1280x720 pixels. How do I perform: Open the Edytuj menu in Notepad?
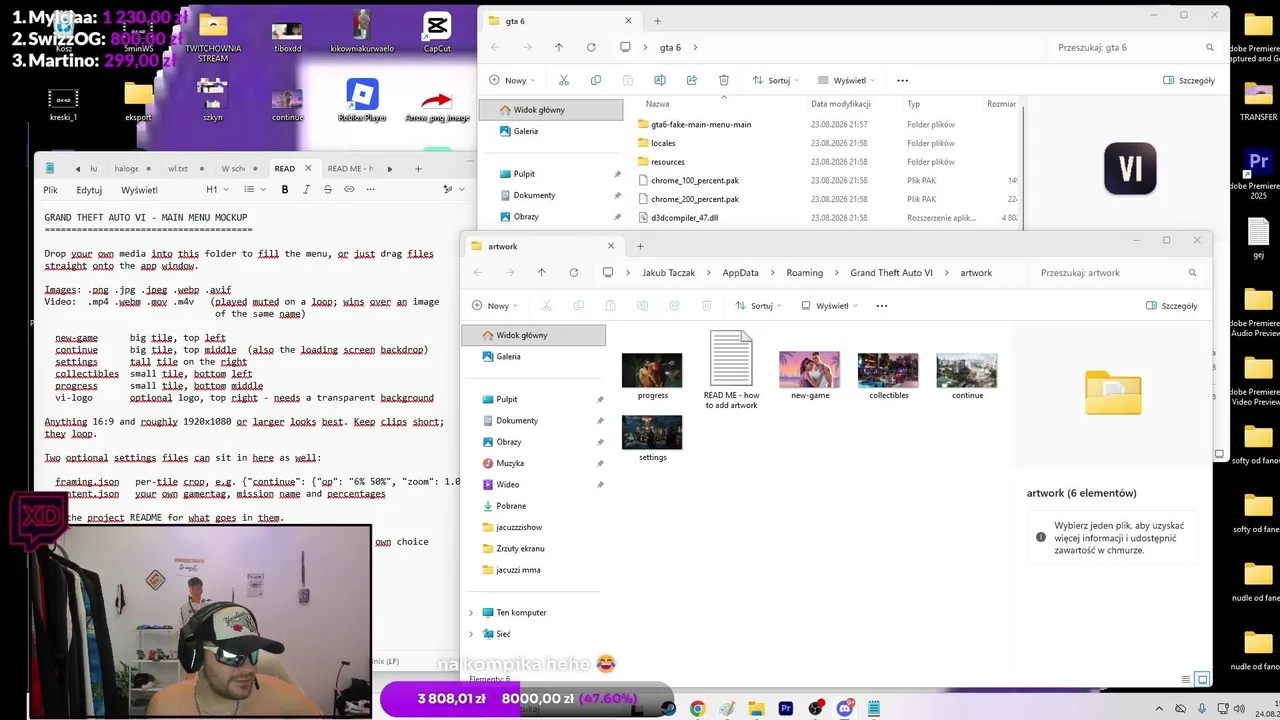(x=89, y=190)
